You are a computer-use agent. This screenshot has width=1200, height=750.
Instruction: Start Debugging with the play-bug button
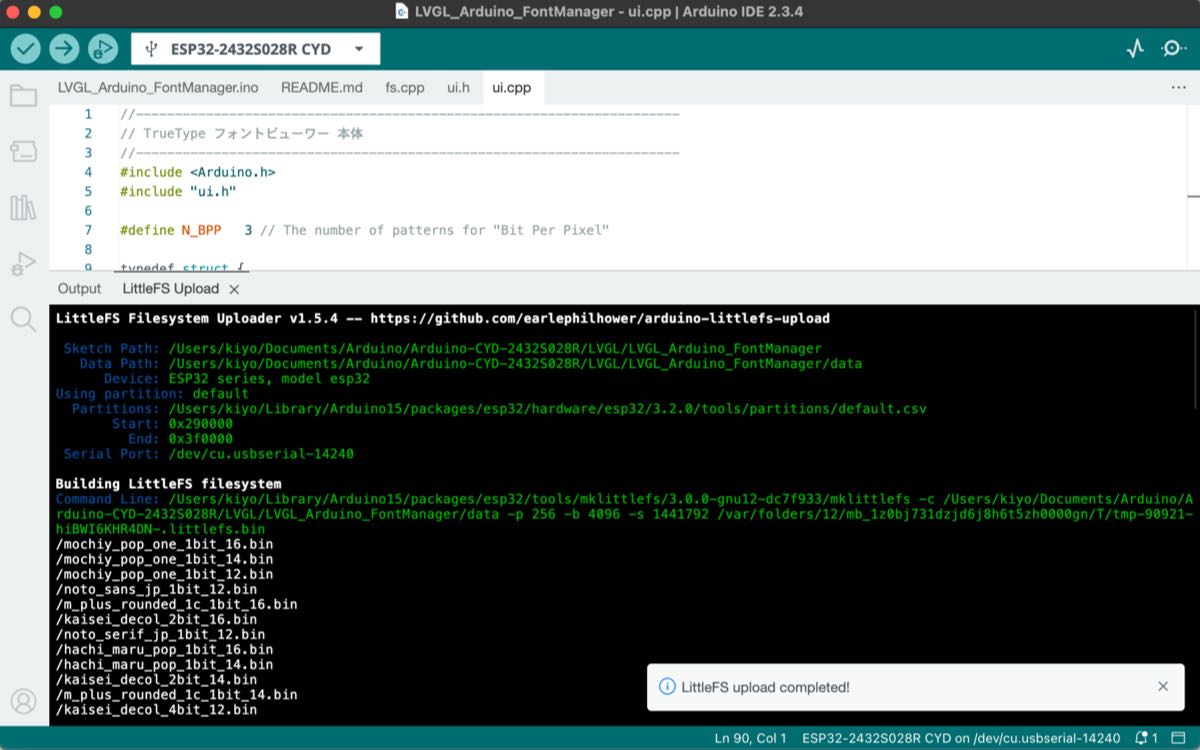coord(102,48)
